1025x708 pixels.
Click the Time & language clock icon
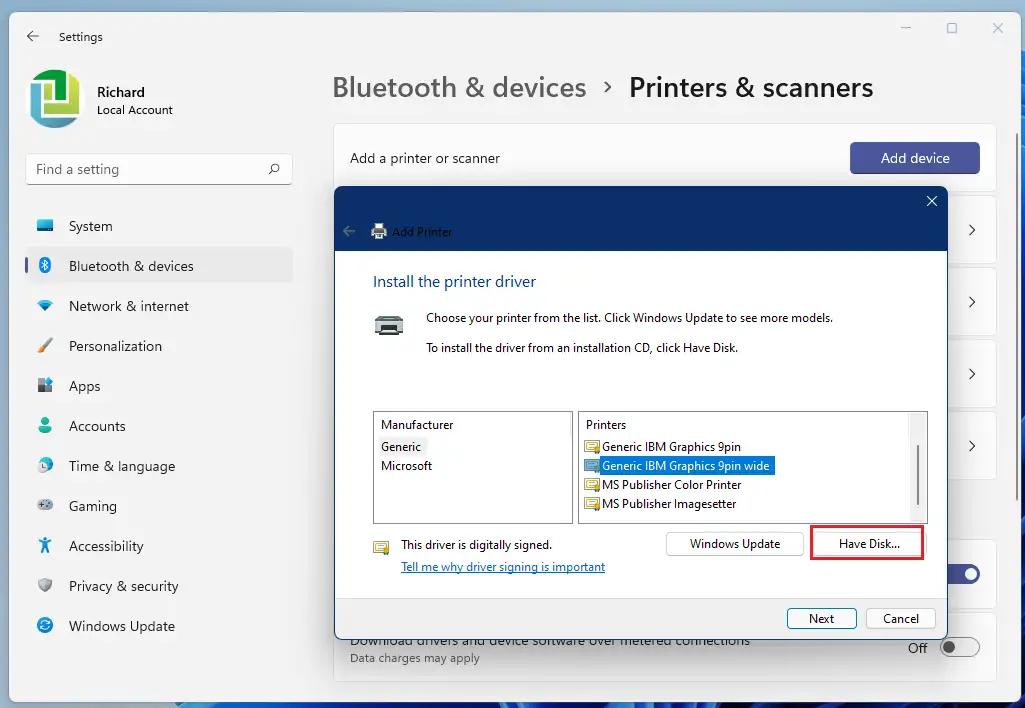[x=45, y=465]
